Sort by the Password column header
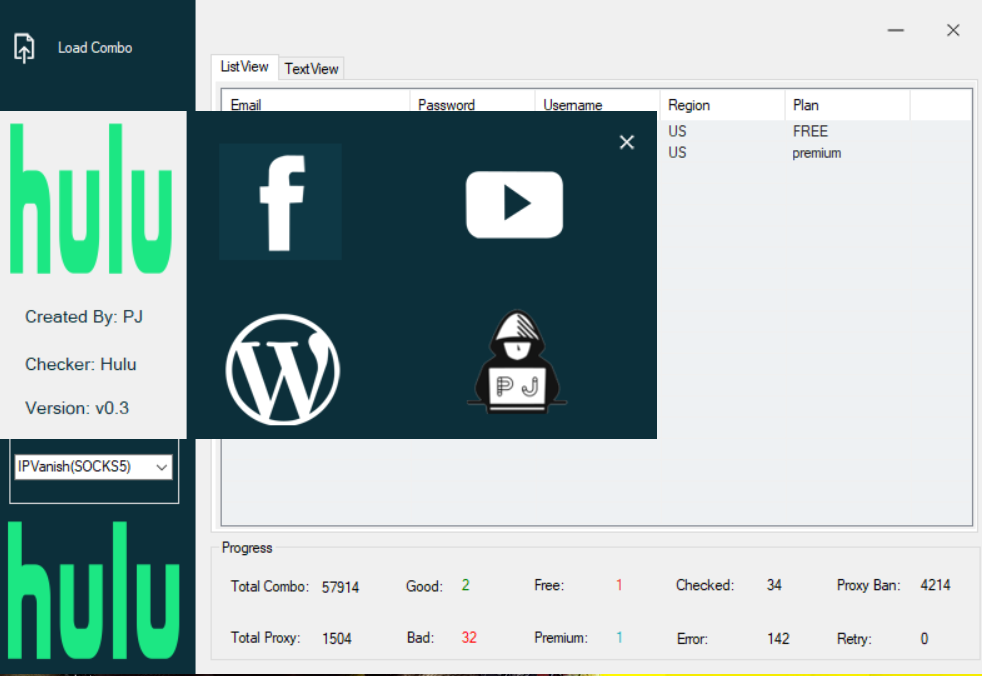This screenshot has height=676, width=982. click(472, 105)
